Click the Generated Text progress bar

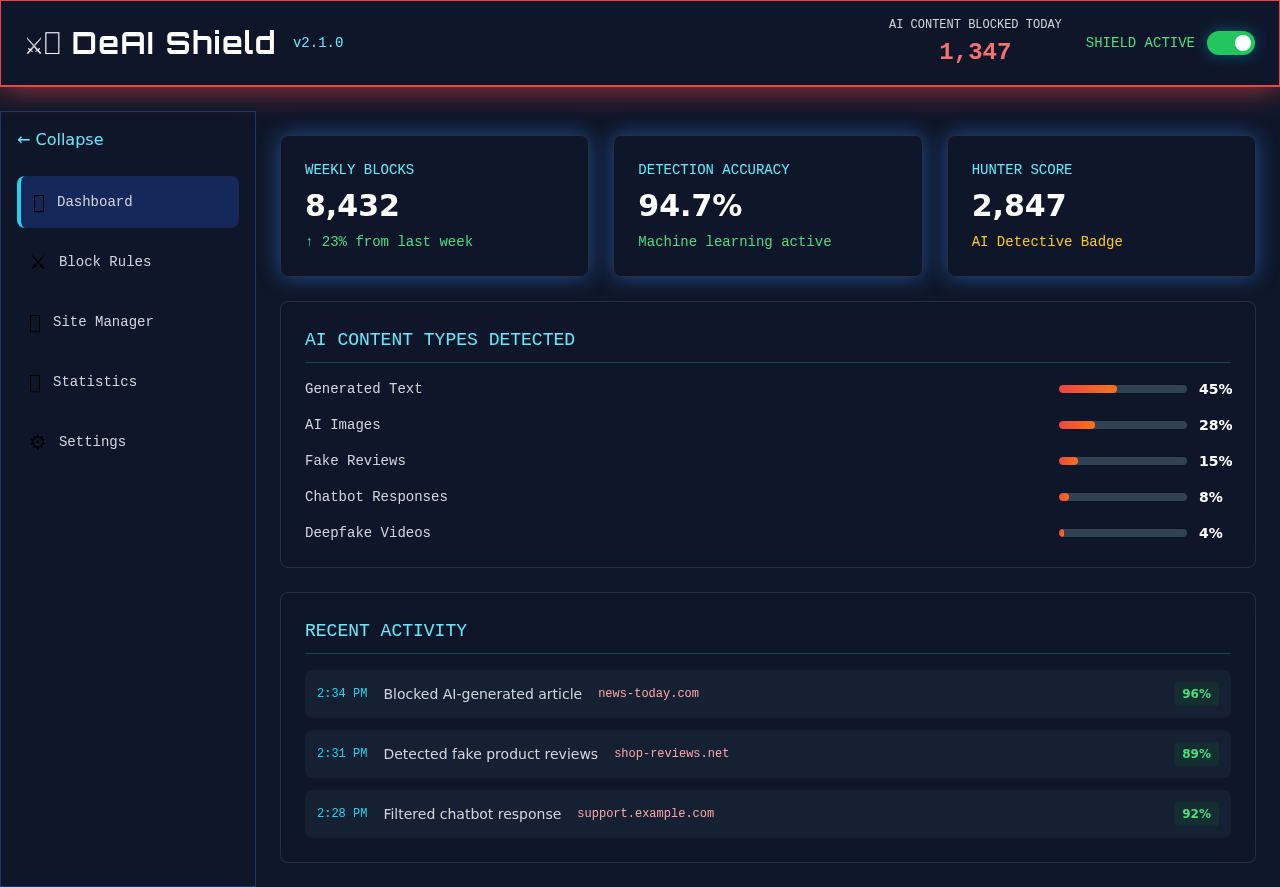point(1122,389)
